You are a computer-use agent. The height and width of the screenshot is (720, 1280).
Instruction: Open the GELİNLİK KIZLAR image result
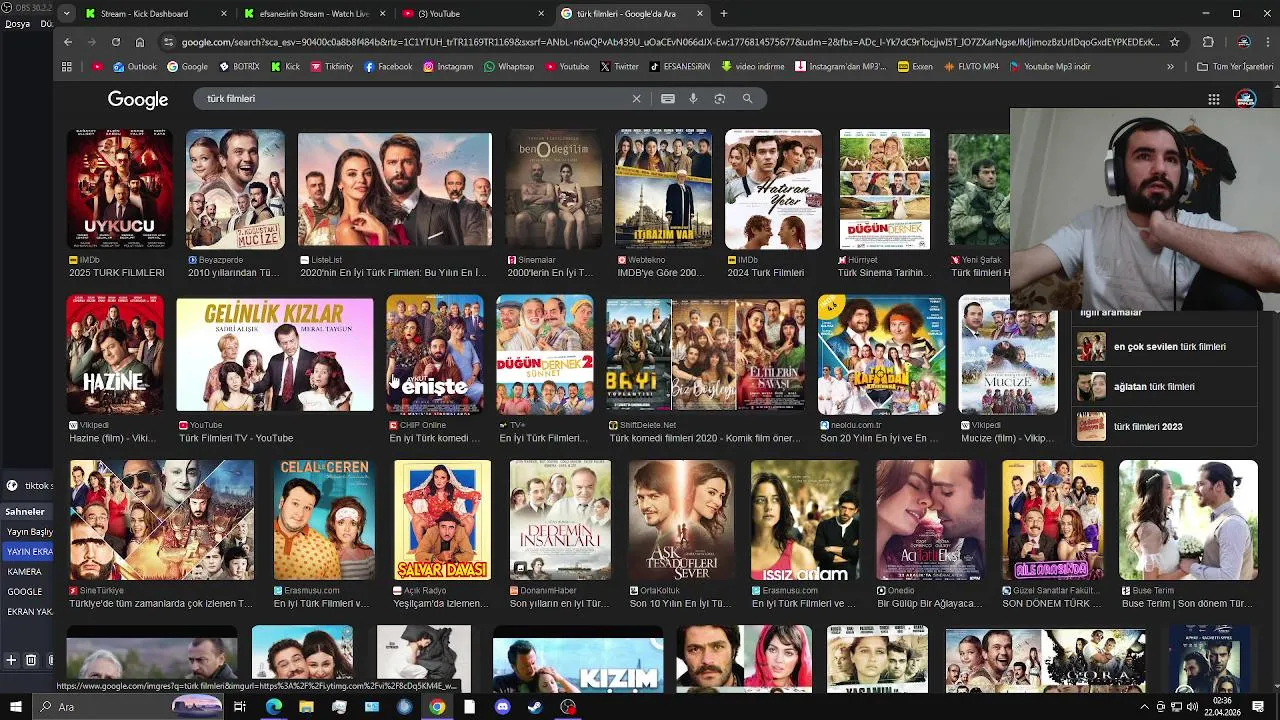click(x=275, y=354)
